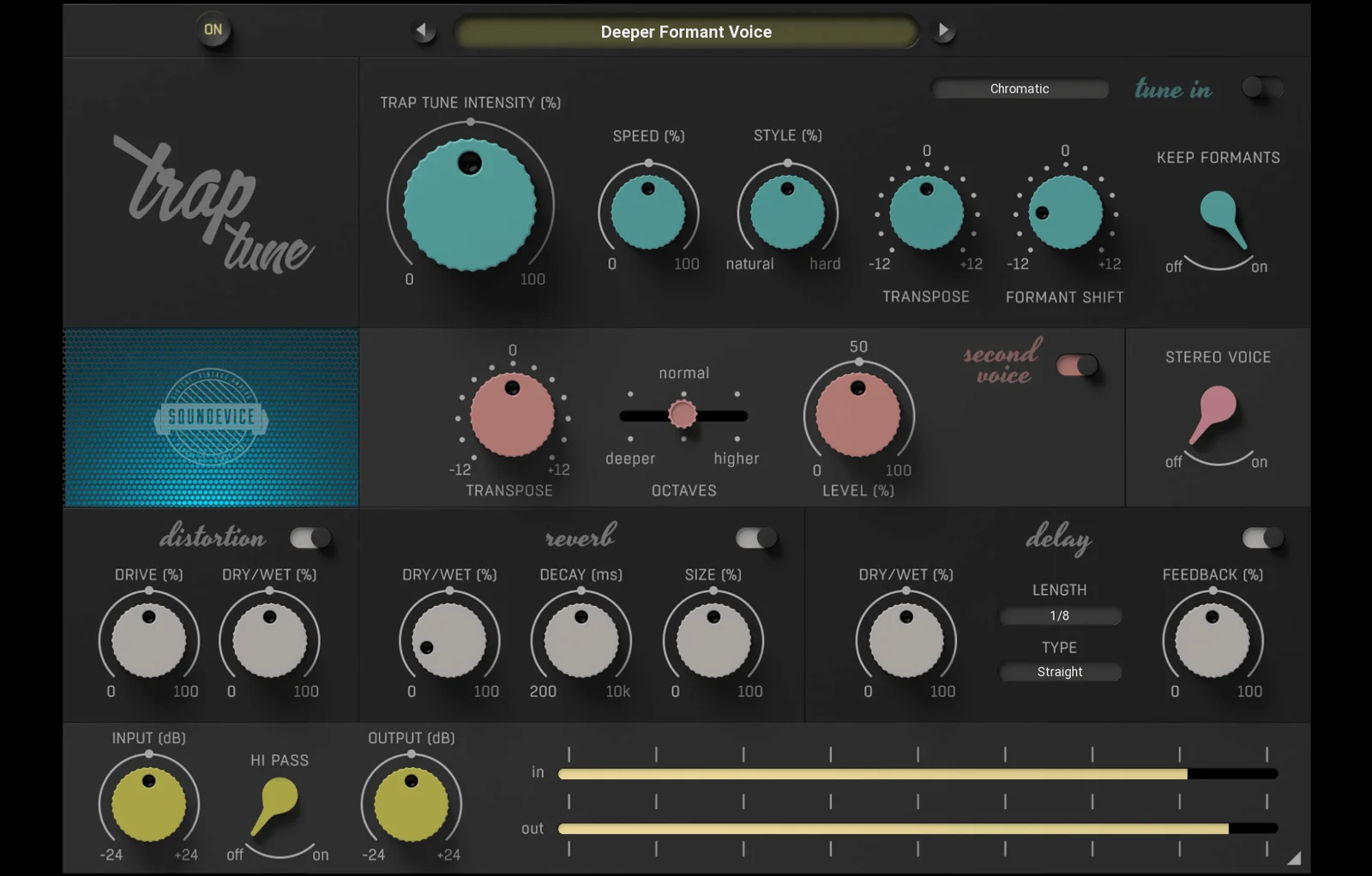Toggle the plugin ON power button

click(213, 30)
